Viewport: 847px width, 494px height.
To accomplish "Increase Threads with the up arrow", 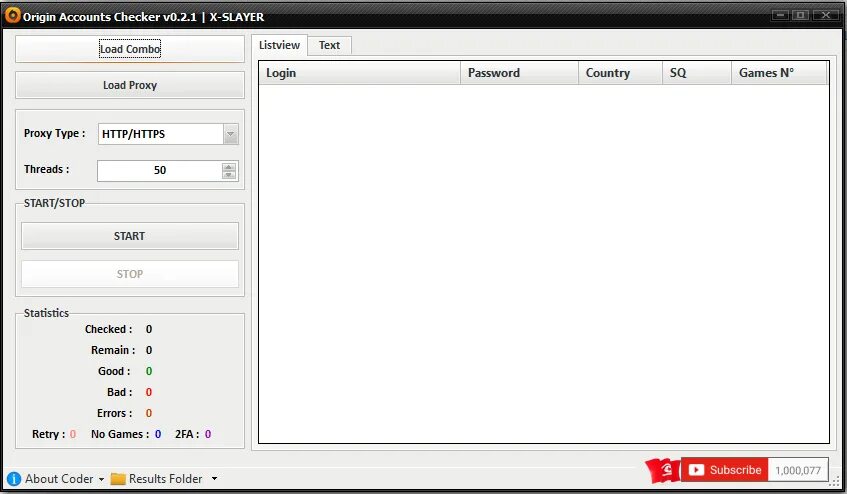I will [229, 167].
